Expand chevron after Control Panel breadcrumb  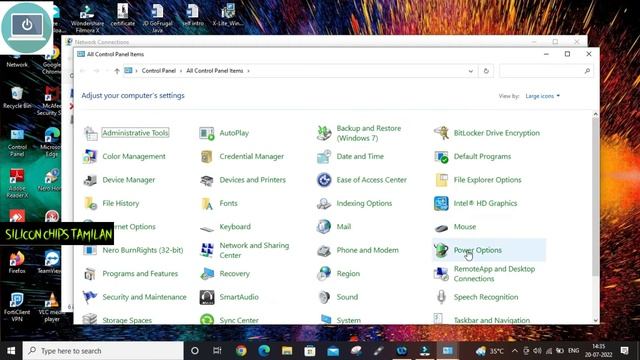pos(181,71)
